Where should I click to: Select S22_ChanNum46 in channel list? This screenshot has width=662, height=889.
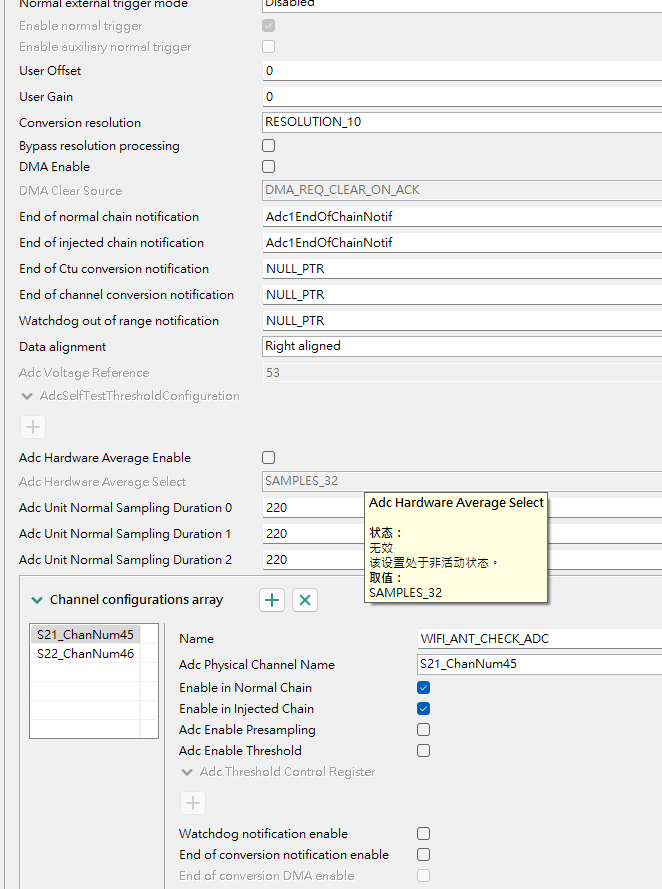pos(85,654)
